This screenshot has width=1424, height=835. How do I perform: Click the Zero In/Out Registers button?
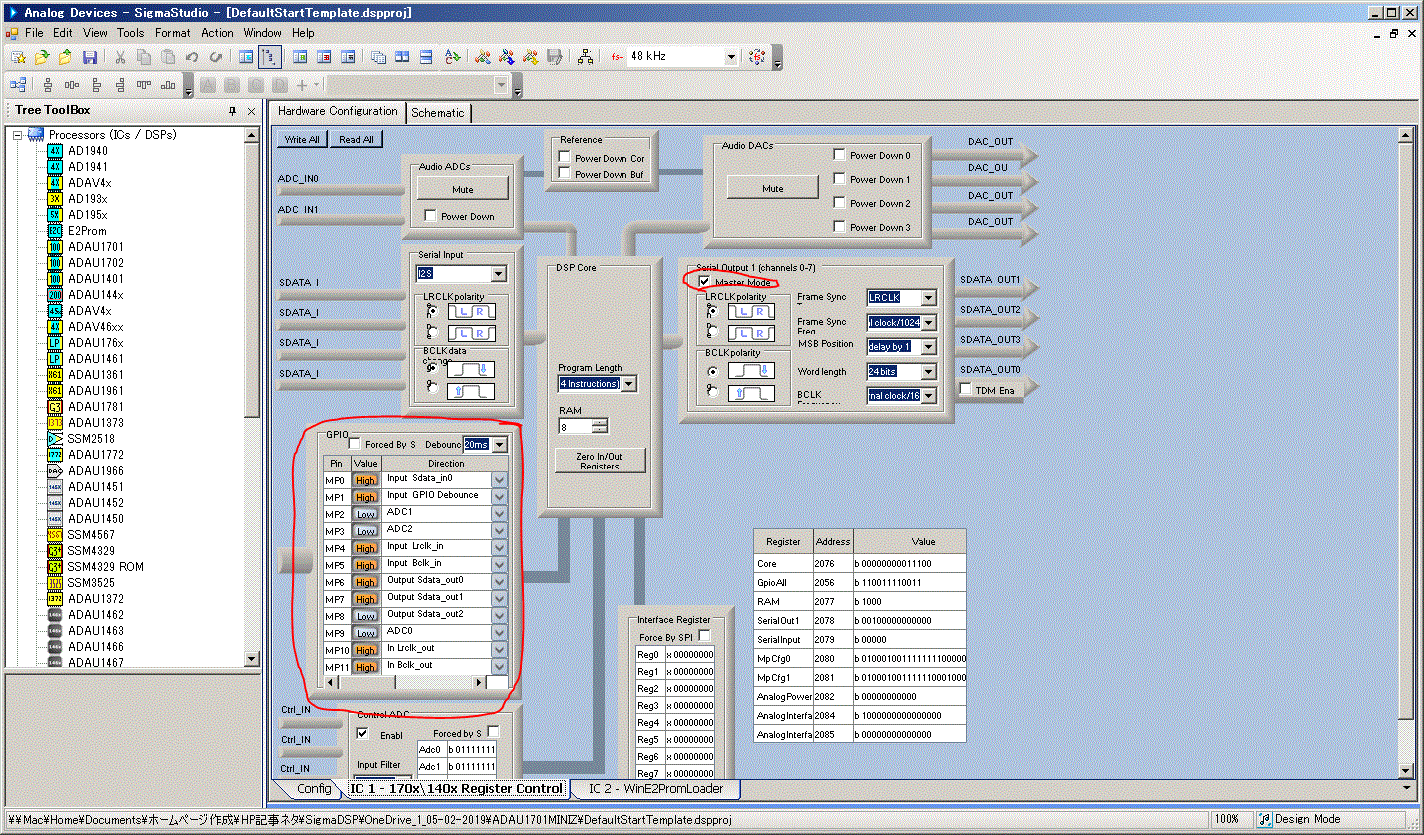point(600,460)
